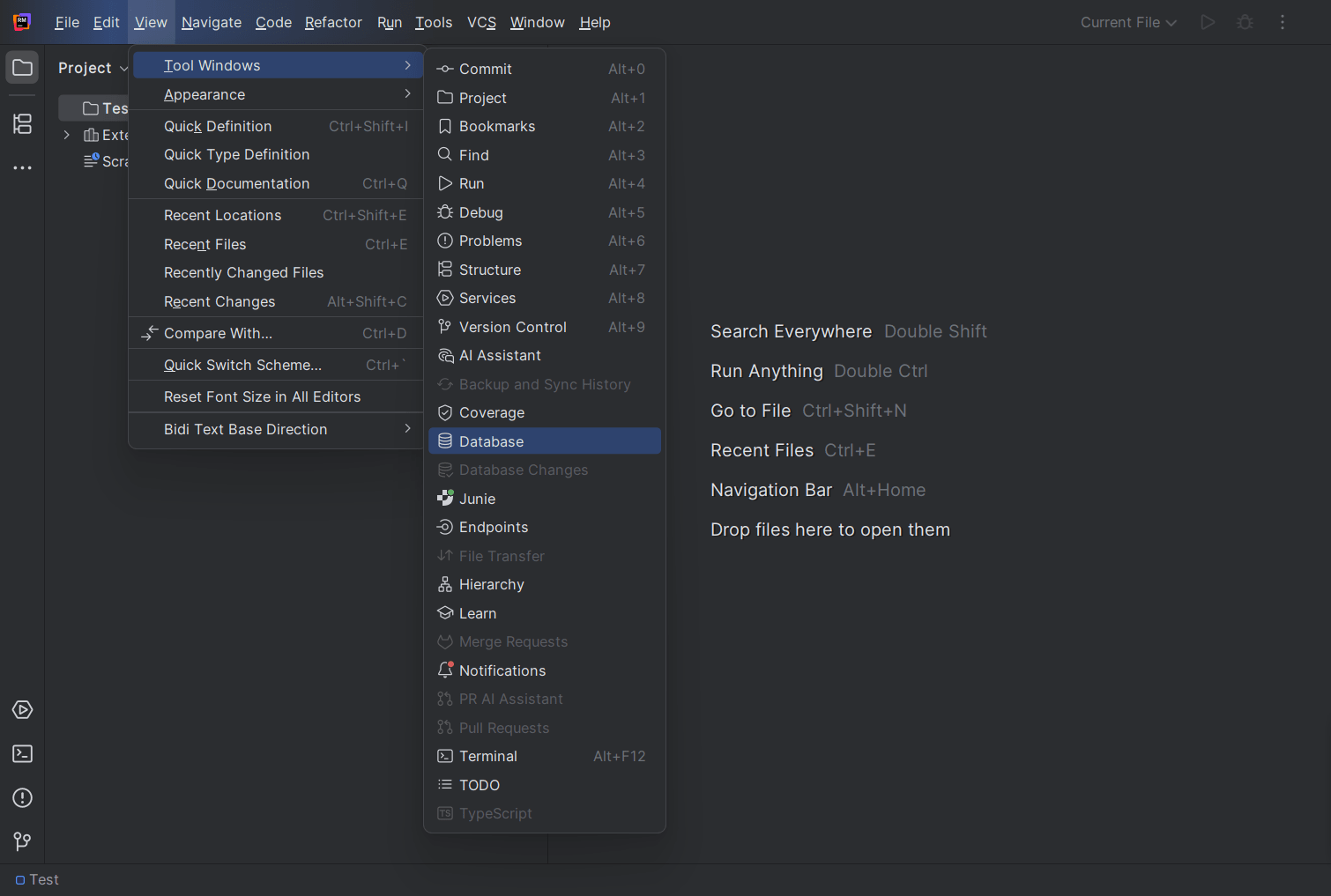Click the RubyMine logo in the top-left corner
This screenshot has width=1331, height=896.
[x=21, y=21]
